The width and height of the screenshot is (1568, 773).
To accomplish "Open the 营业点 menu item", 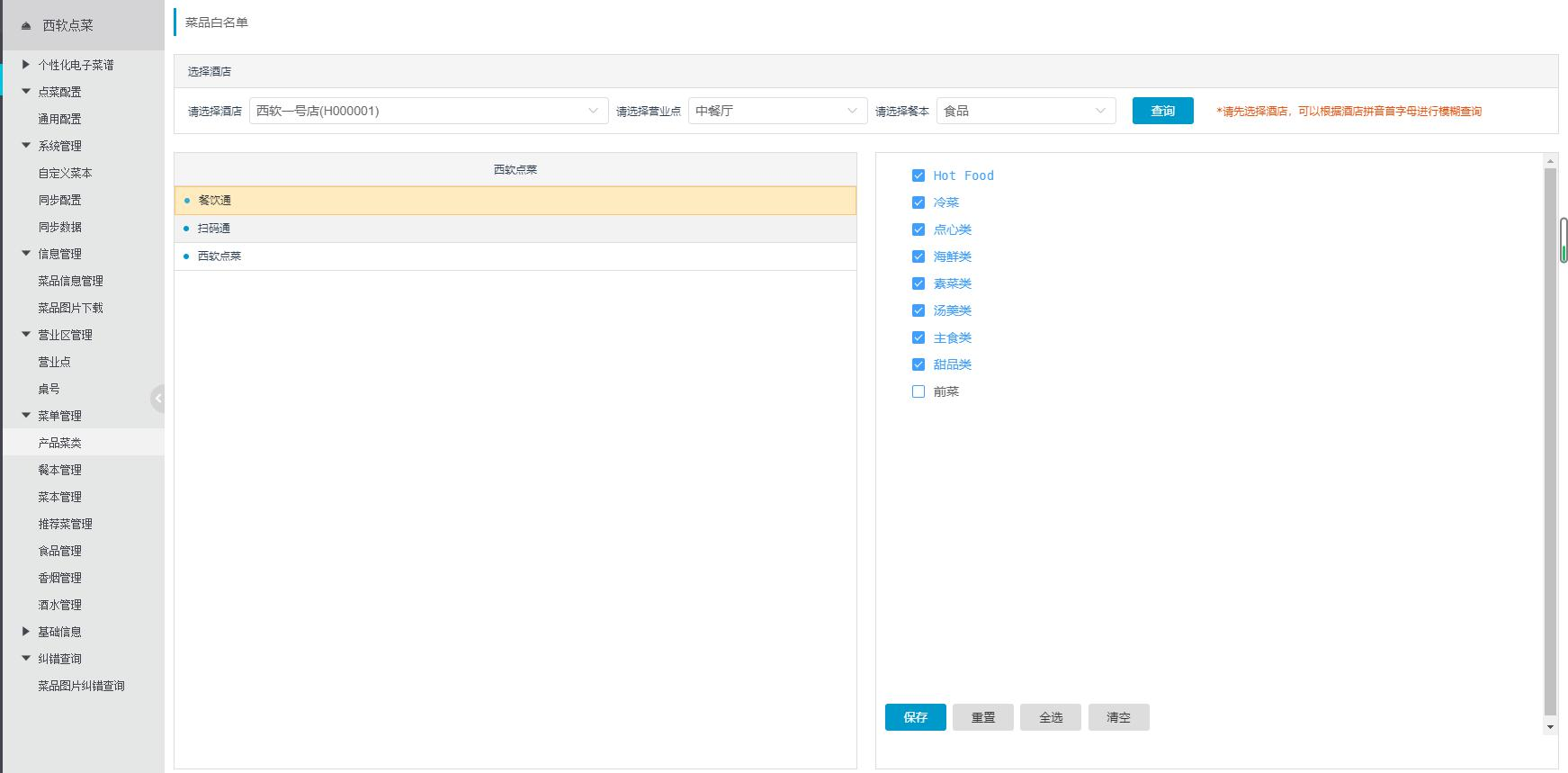I will (54, 362).
